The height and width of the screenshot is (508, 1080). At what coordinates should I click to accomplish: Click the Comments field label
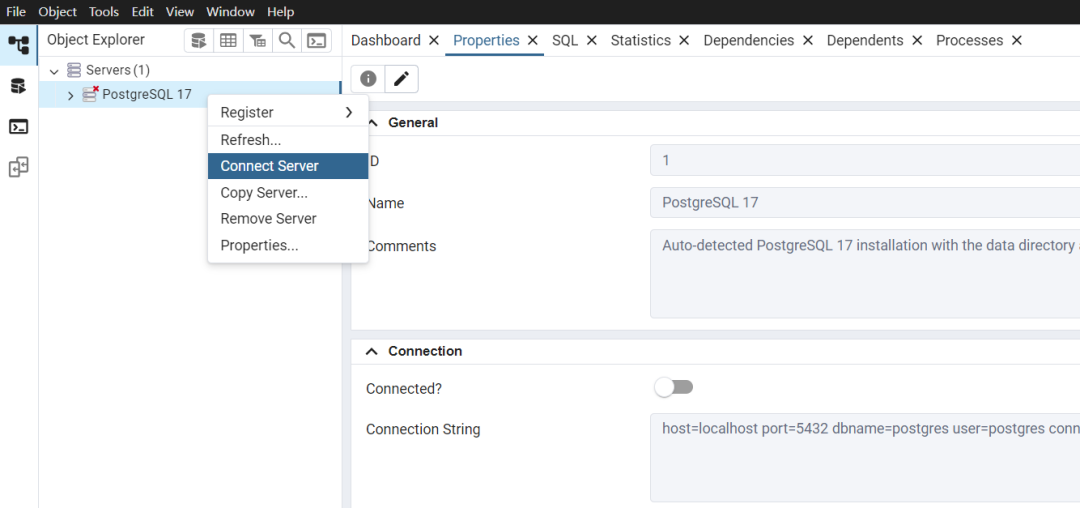tap(402, 246)
